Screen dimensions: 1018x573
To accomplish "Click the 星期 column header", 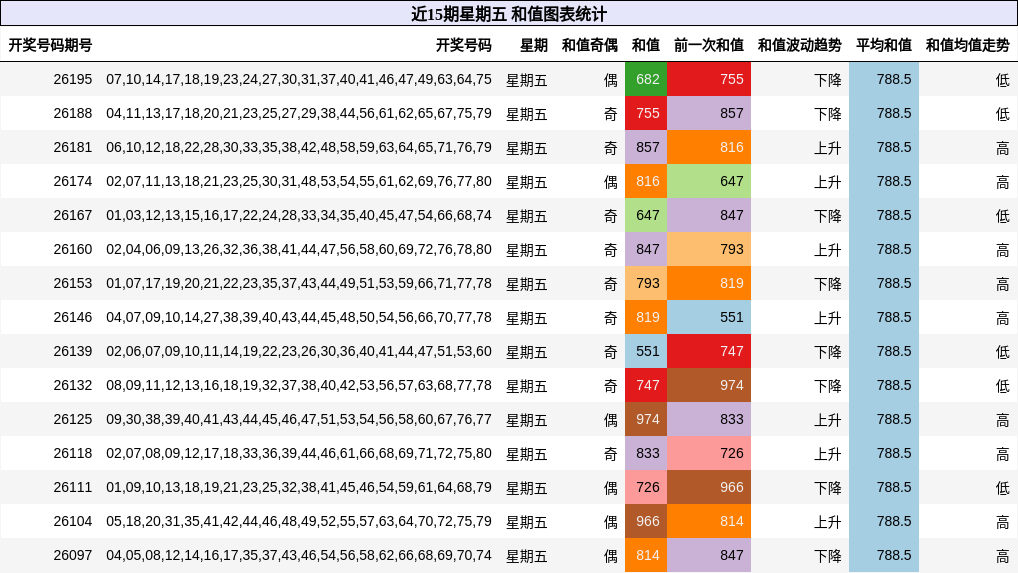I will (x=534, y=45).
